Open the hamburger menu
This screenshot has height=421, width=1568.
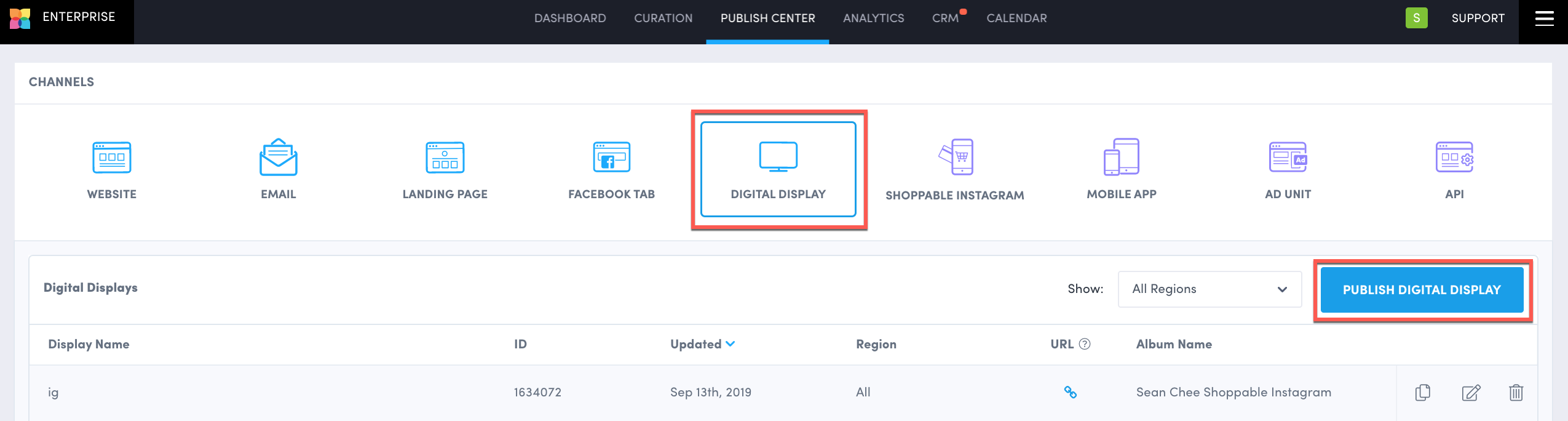[1544, 18]
